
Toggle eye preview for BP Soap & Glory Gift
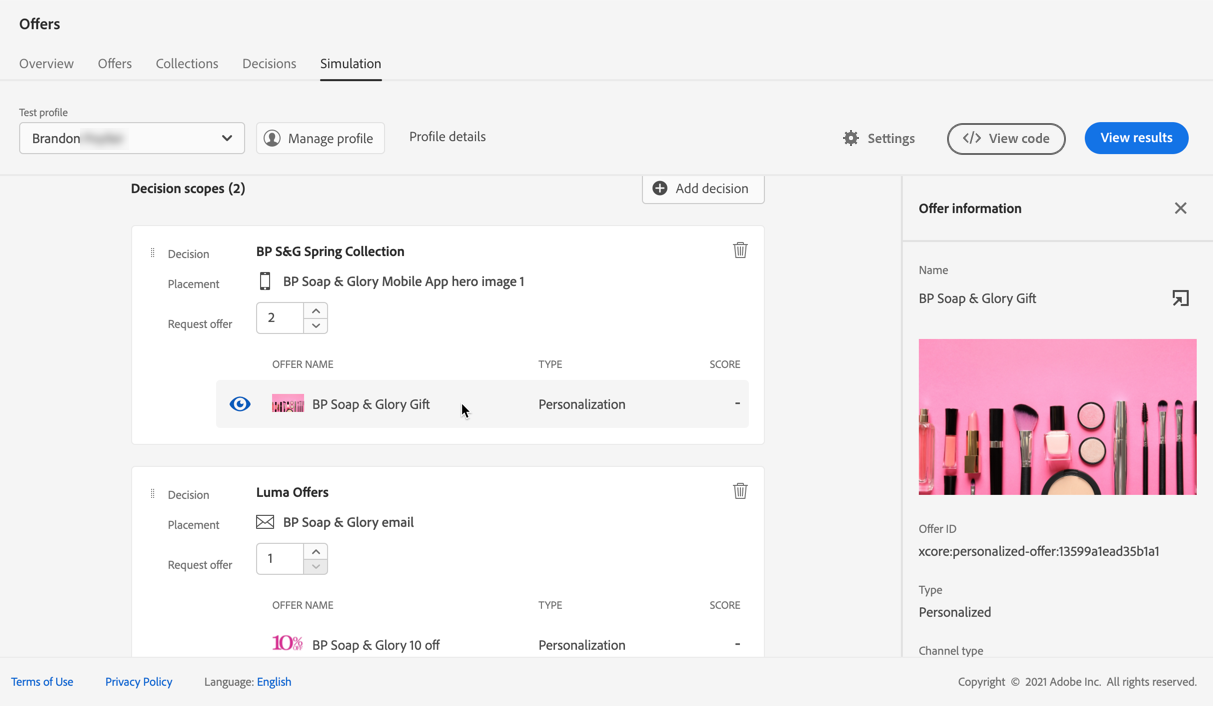click(x=240, y=404)
